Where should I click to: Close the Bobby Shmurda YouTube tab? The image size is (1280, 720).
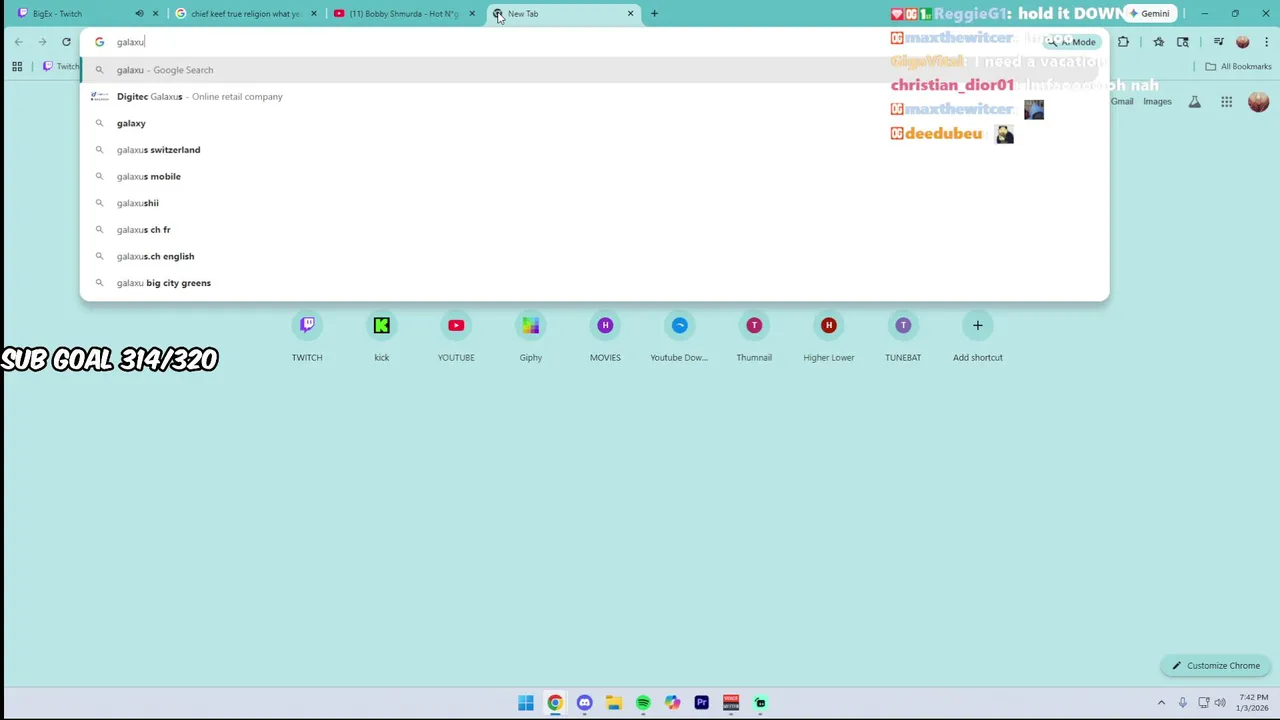click(472, 14)
